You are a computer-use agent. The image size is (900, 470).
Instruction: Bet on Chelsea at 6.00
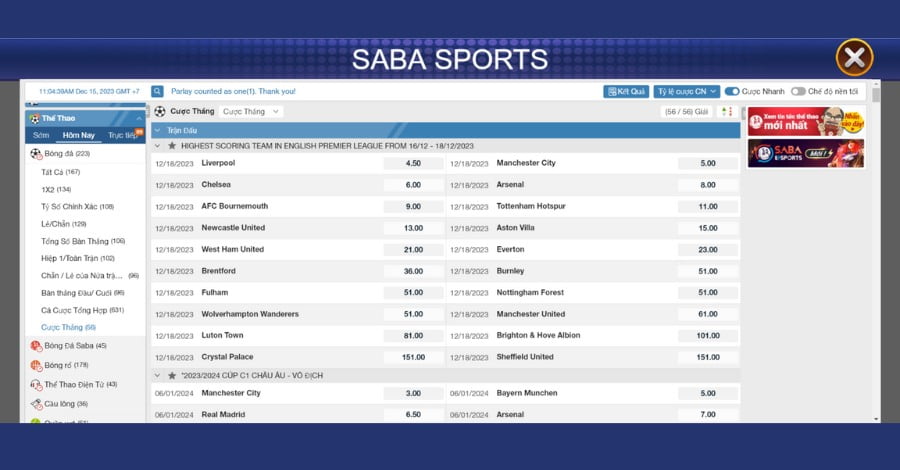tap(413, 185)
